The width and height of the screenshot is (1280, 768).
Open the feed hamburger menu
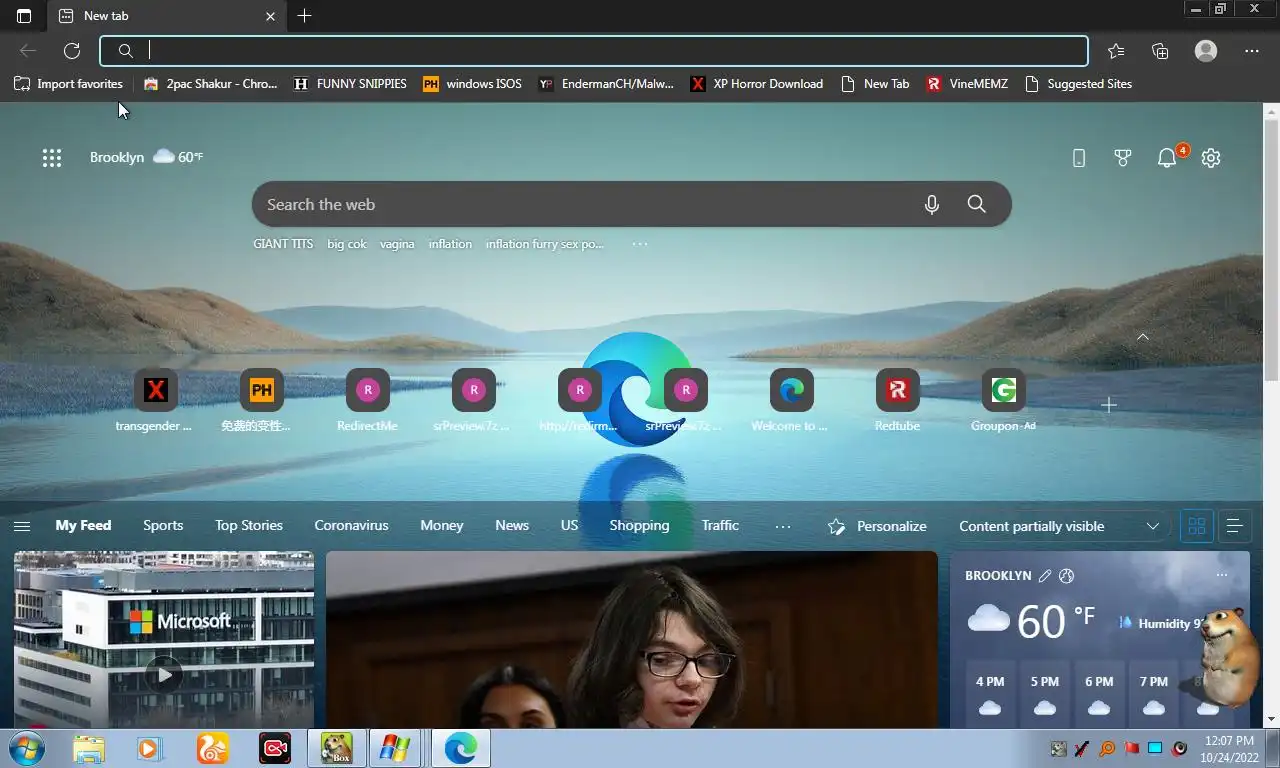[22, 526]
